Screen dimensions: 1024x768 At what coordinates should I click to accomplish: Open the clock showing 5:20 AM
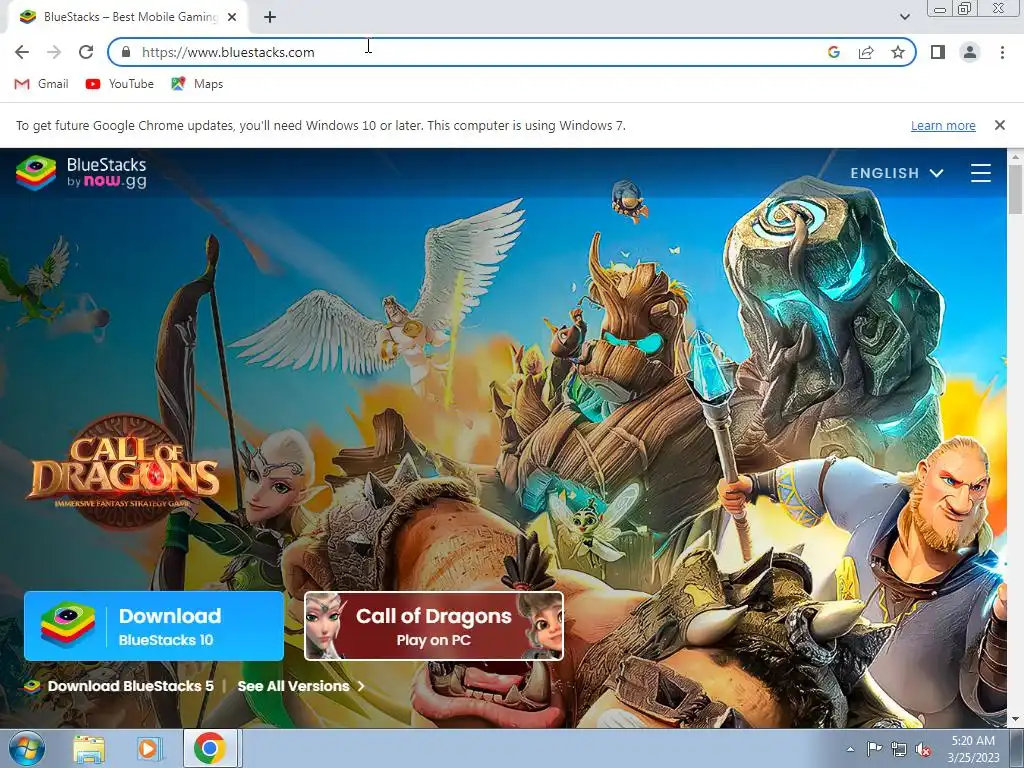[973, 749]
